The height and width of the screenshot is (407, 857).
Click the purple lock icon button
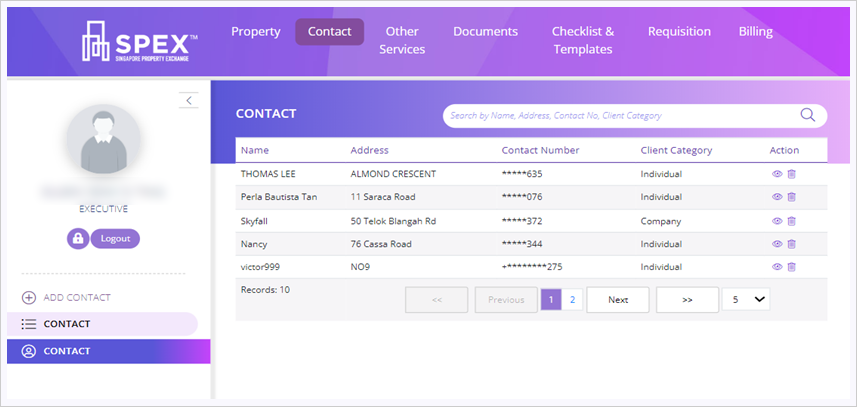78,239
